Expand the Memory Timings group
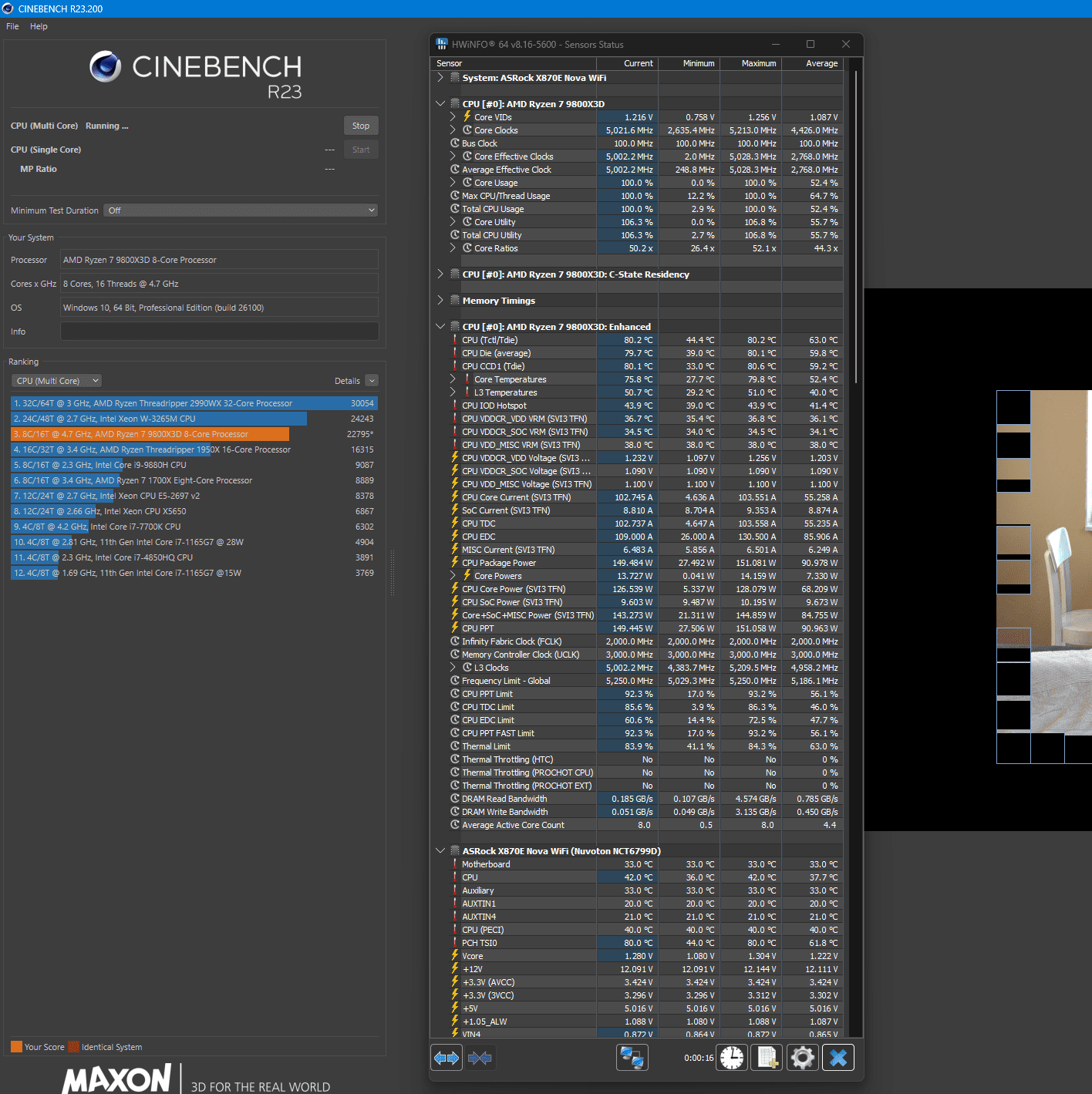The height and width of the screenshot is (1094, 1092). [440, 300]
